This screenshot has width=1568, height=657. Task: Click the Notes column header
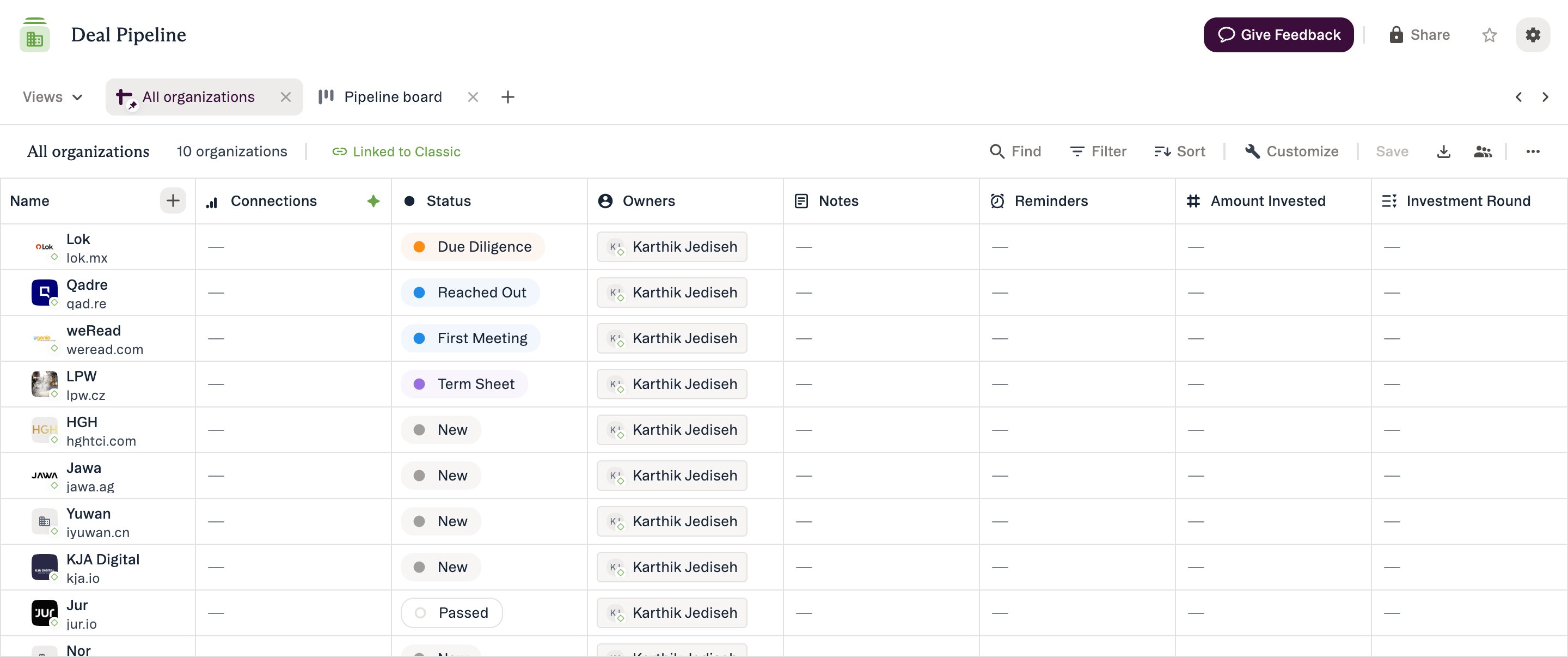tap(881, 201)
